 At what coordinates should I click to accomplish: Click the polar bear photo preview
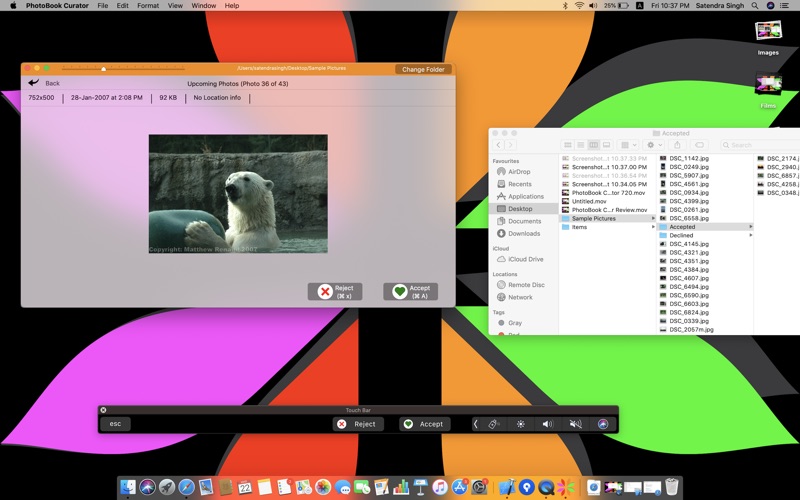point(238,193)
